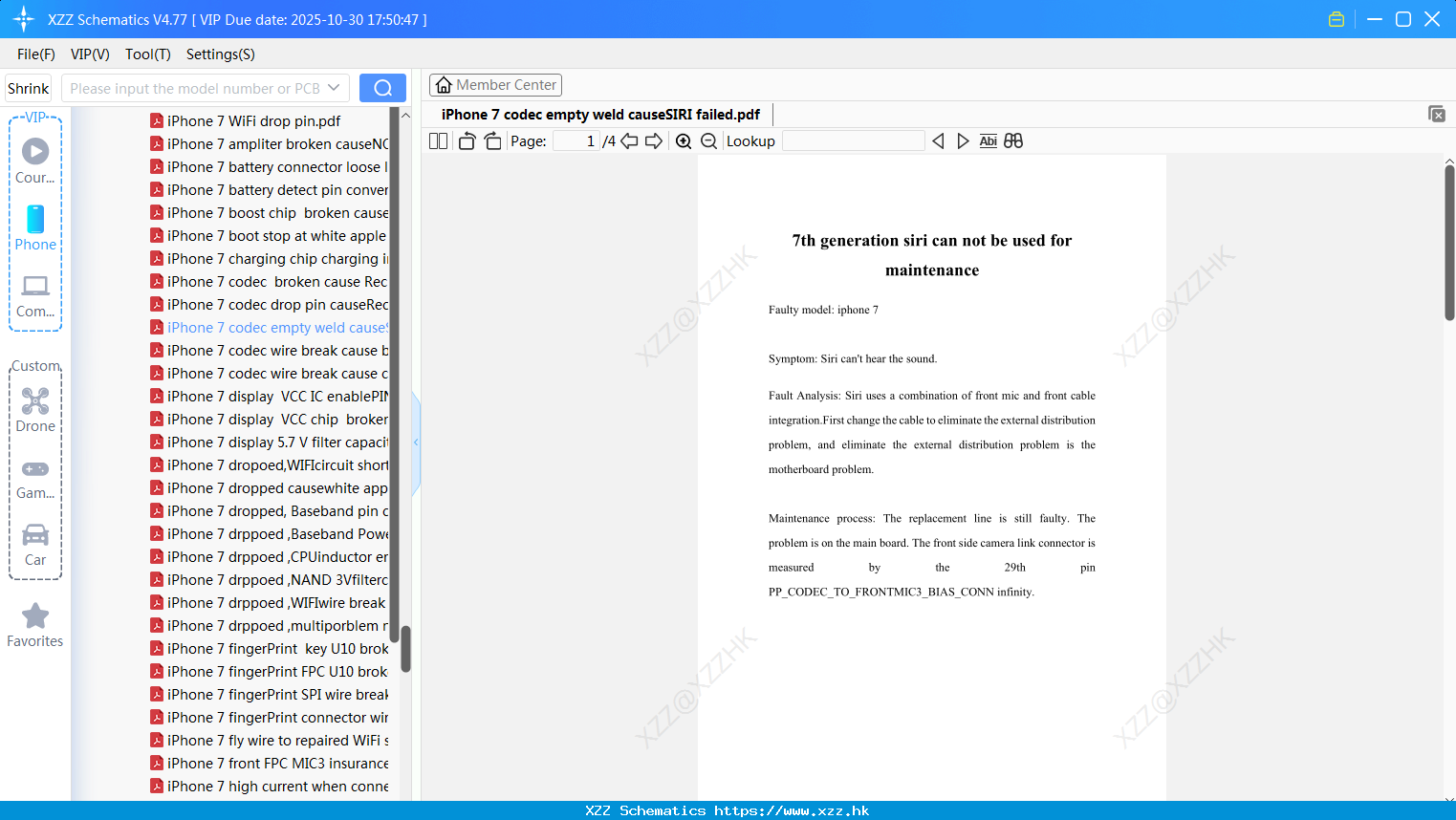Go to previous page arrow
This screenshot has height=820, width=1456.
point(629,141)
